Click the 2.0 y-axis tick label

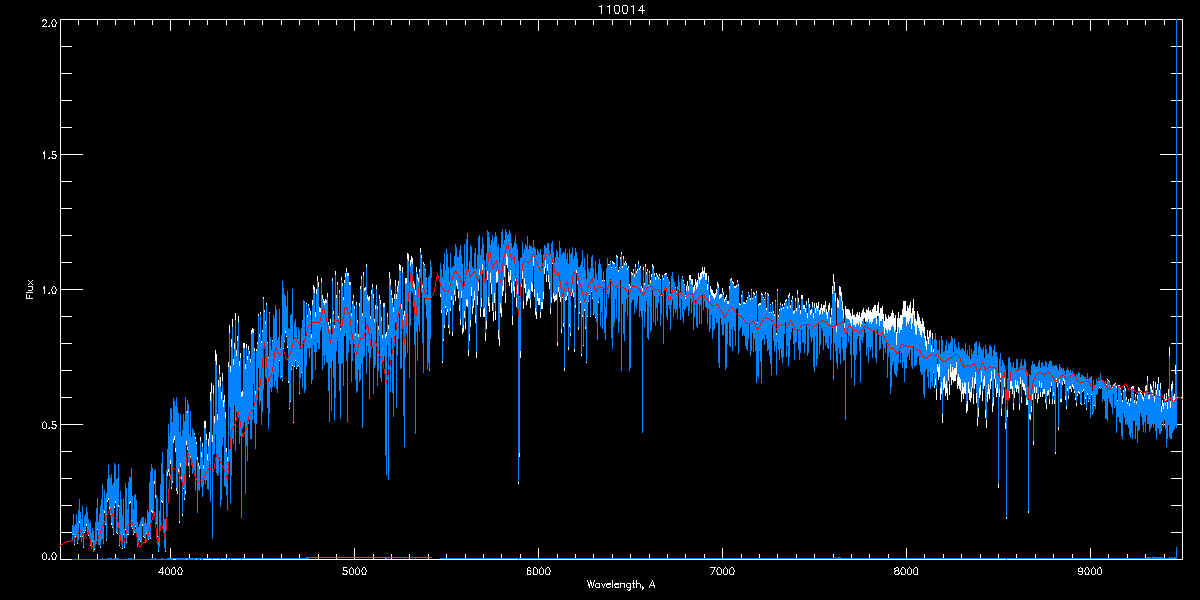(x=47, y=22)
